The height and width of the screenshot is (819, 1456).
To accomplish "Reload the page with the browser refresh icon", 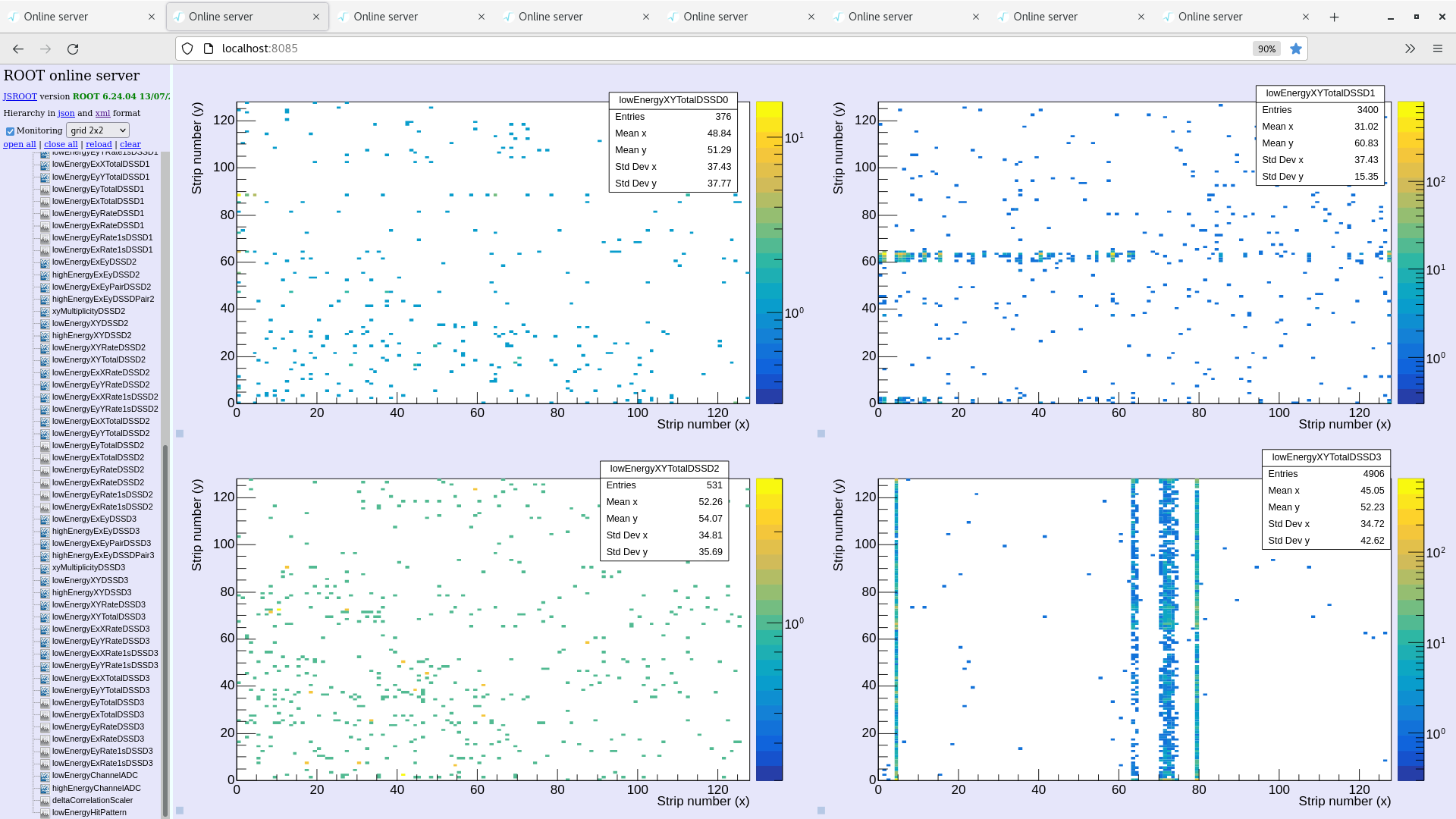I will pyautogui.click(x=73, y=49).
